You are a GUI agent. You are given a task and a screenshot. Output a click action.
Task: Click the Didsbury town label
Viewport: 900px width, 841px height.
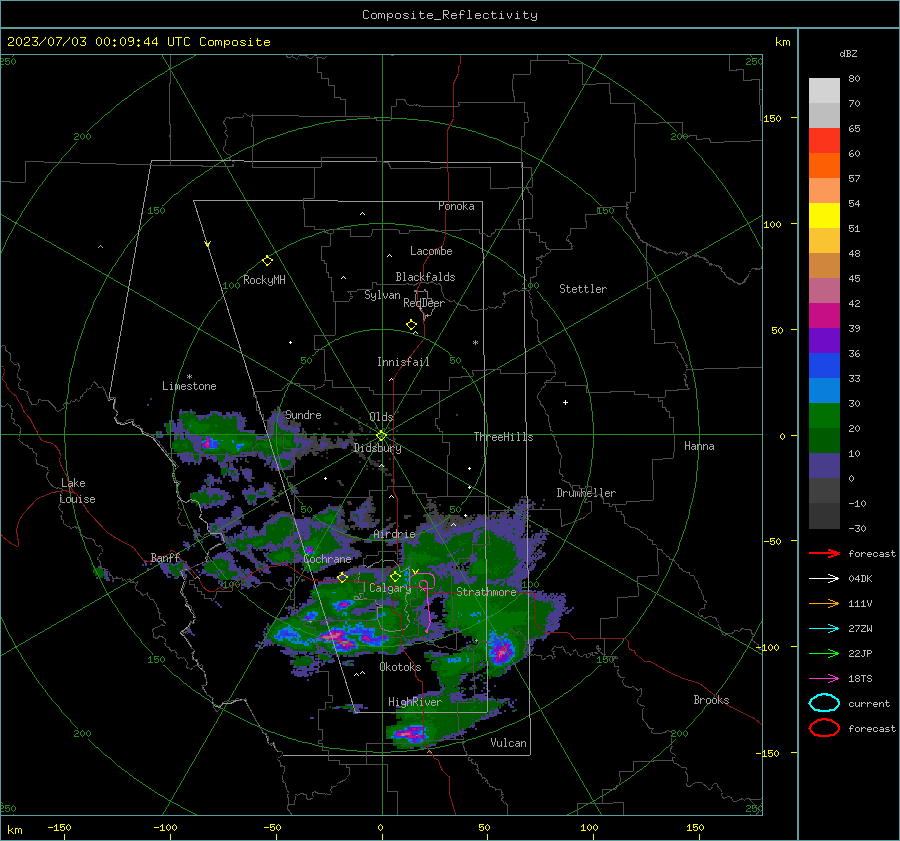click(377, 448)
